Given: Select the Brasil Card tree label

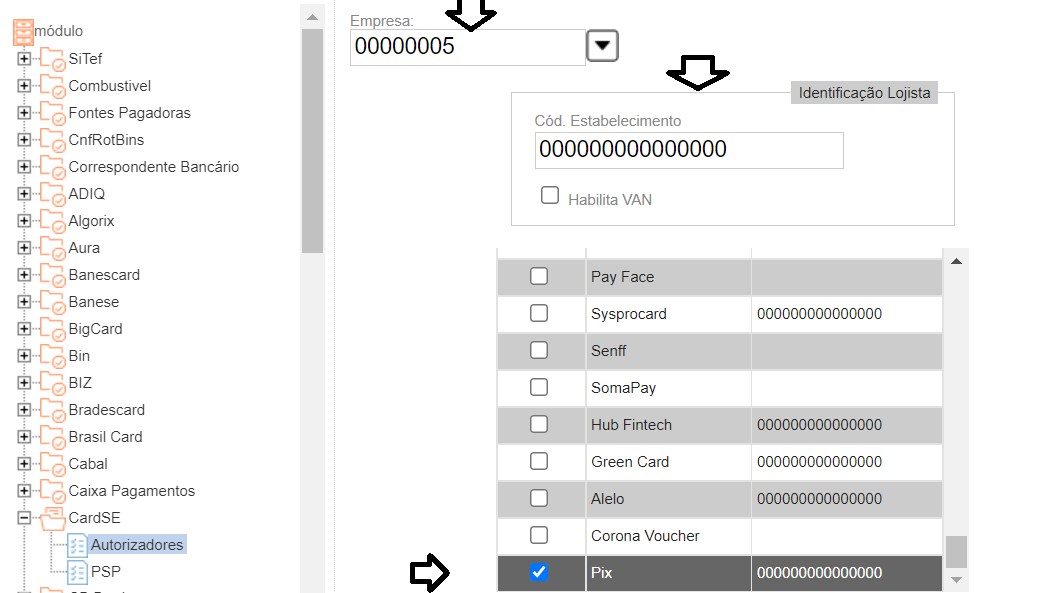Looking at the screenshot, I should coord(106,437).
